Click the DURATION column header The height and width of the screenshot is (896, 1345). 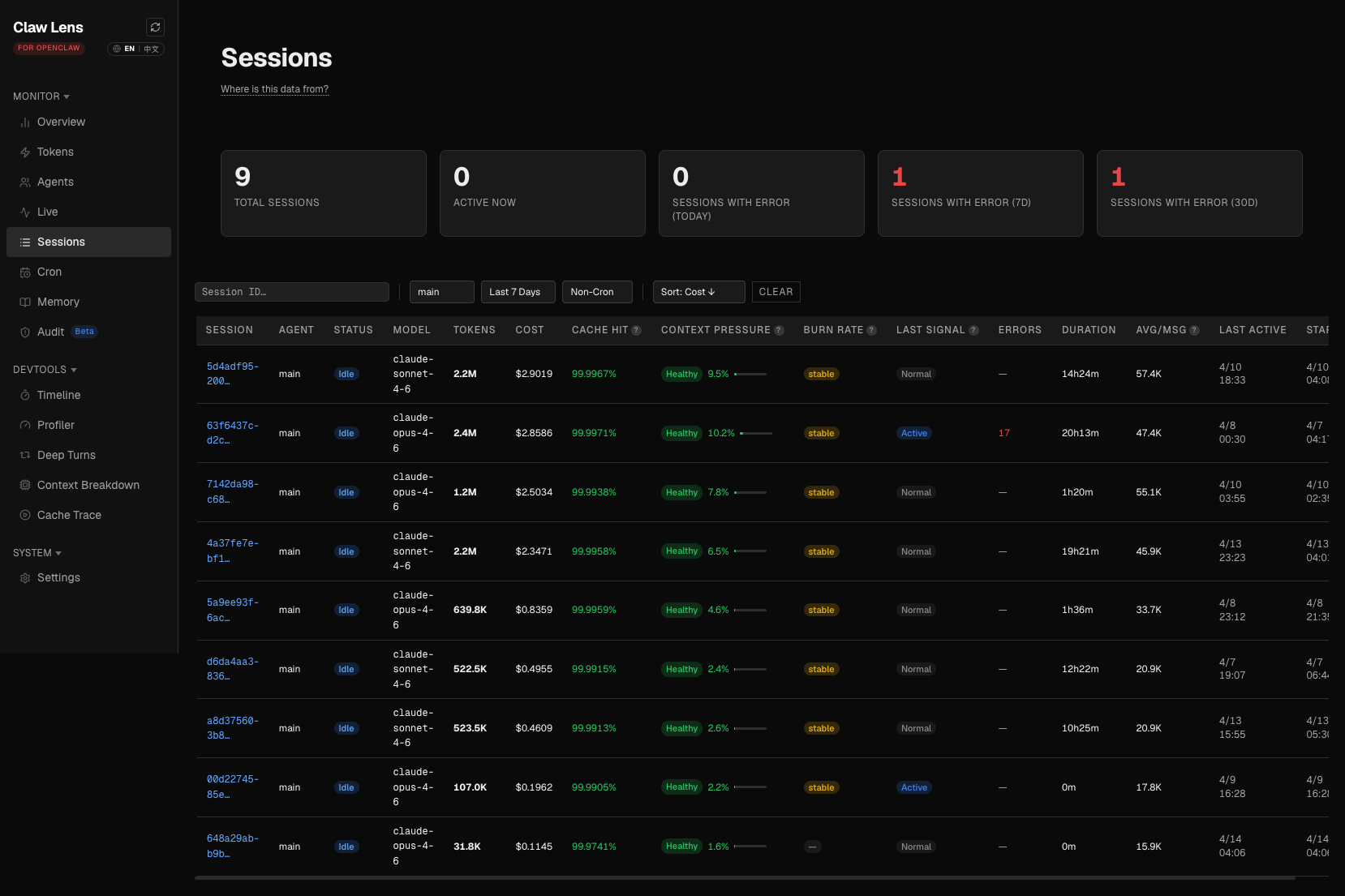click(1089, 331)
